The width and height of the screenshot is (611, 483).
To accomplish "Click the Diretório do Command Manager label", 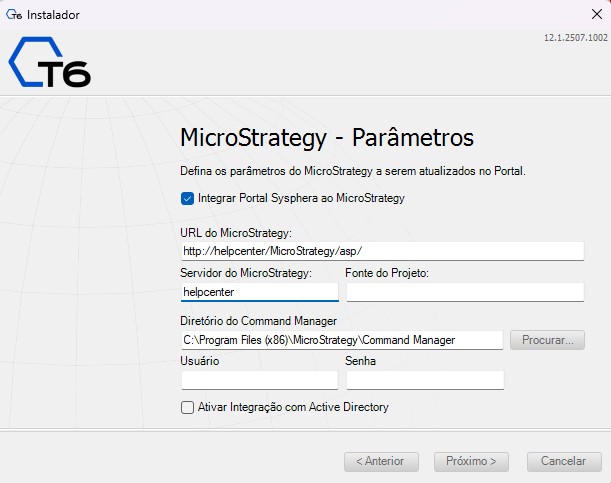I will (258, 321).
